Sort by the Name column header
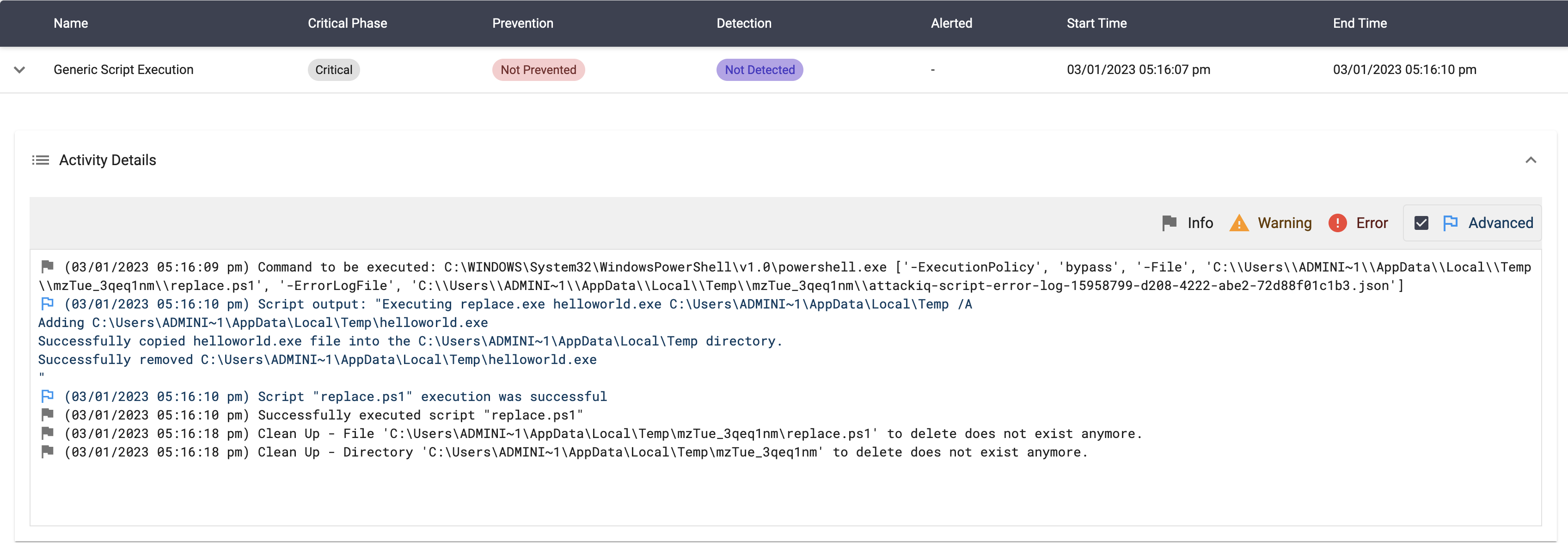The image size is (1568, 543). click(71, 23)
